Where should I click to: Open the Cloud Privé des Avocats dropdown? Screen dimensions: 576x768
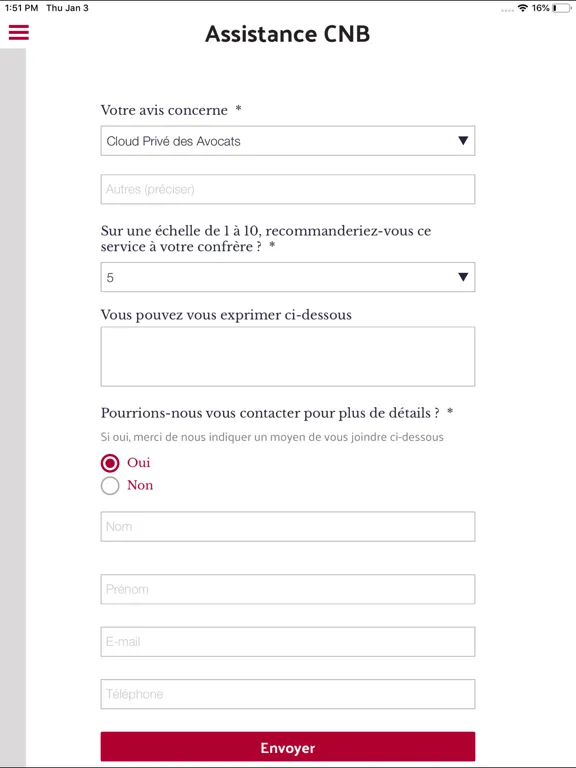click(288, 141)
